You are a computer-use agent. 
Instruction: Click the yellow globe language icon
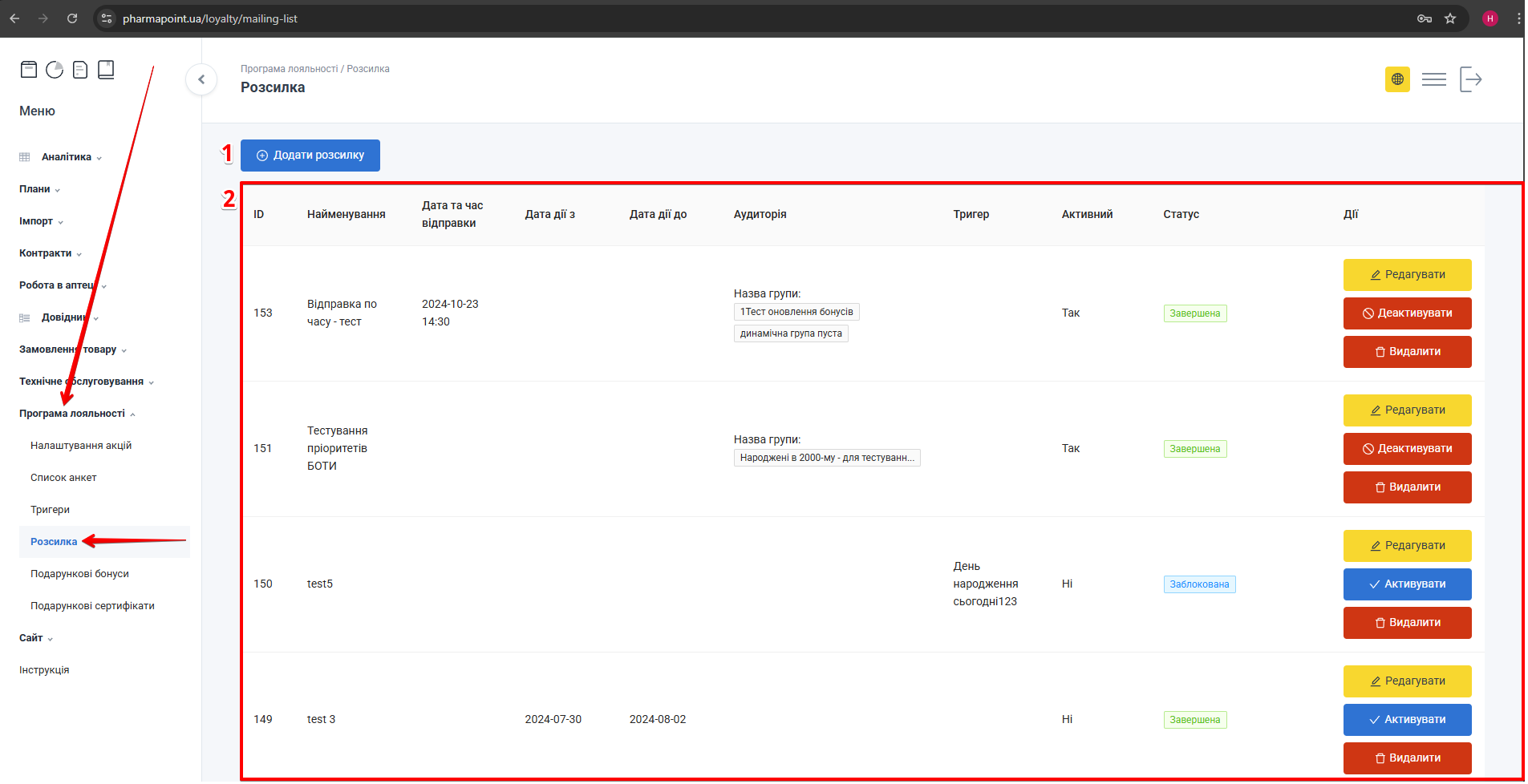[1397, 79]
